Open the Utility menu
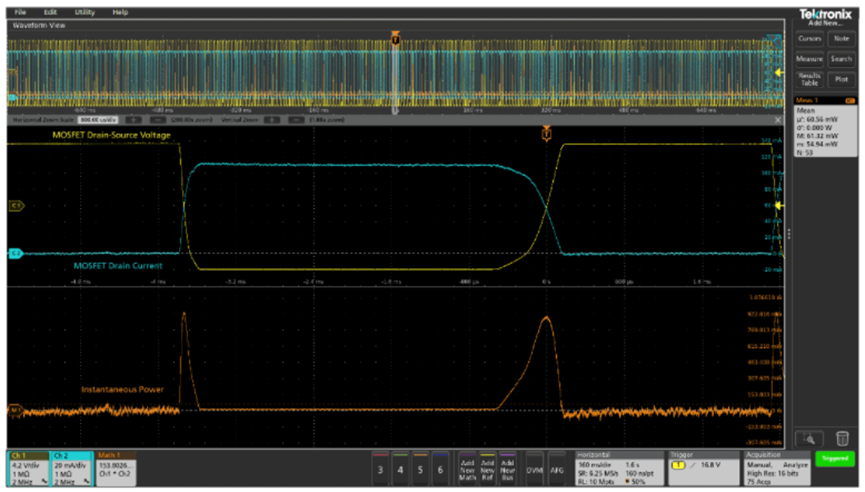Viewport: 865px width, 492px height. click(x=85, y=12)
